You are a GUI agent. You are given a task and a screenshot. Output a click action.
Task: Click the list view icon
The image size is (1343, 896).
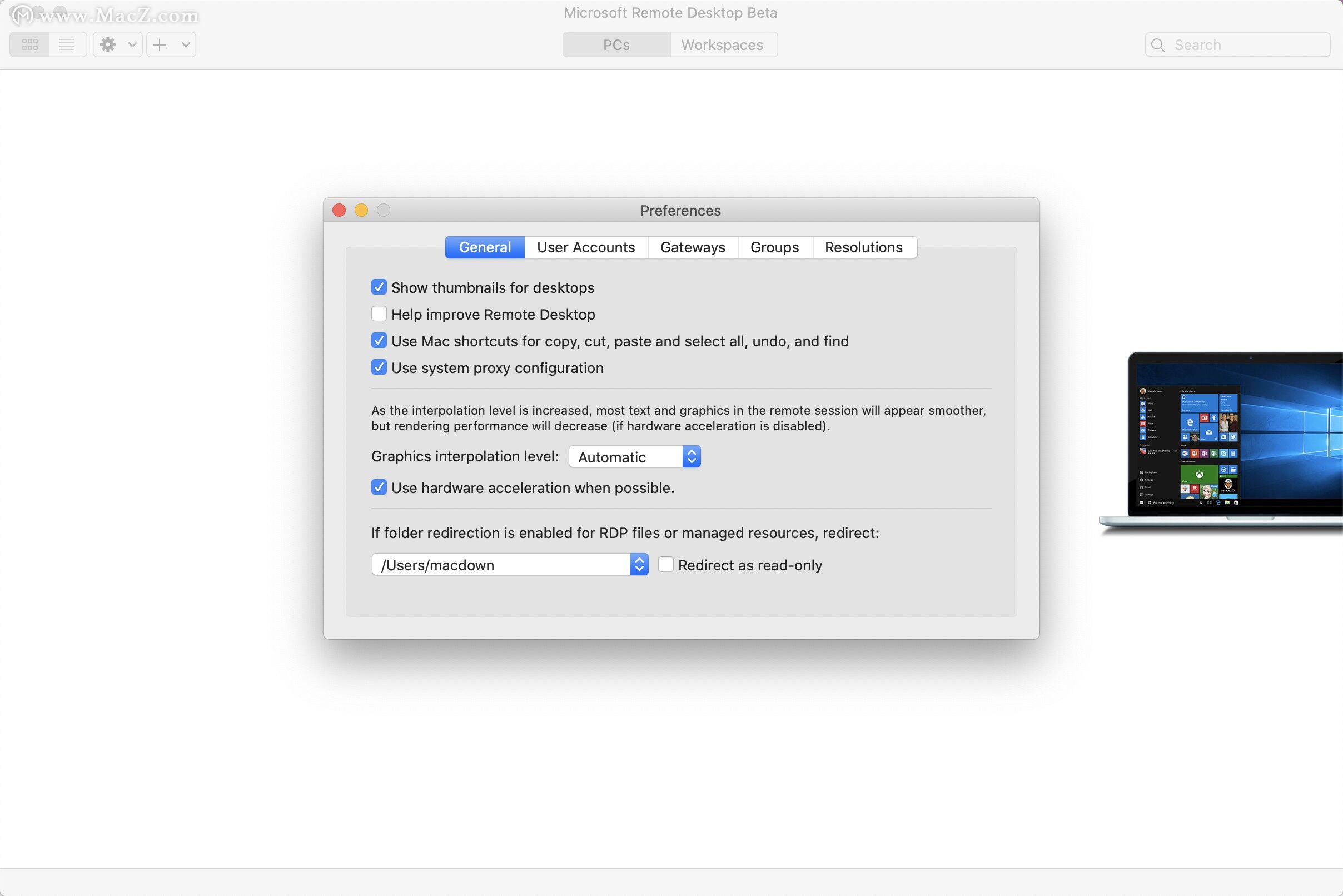click(65, 44)
